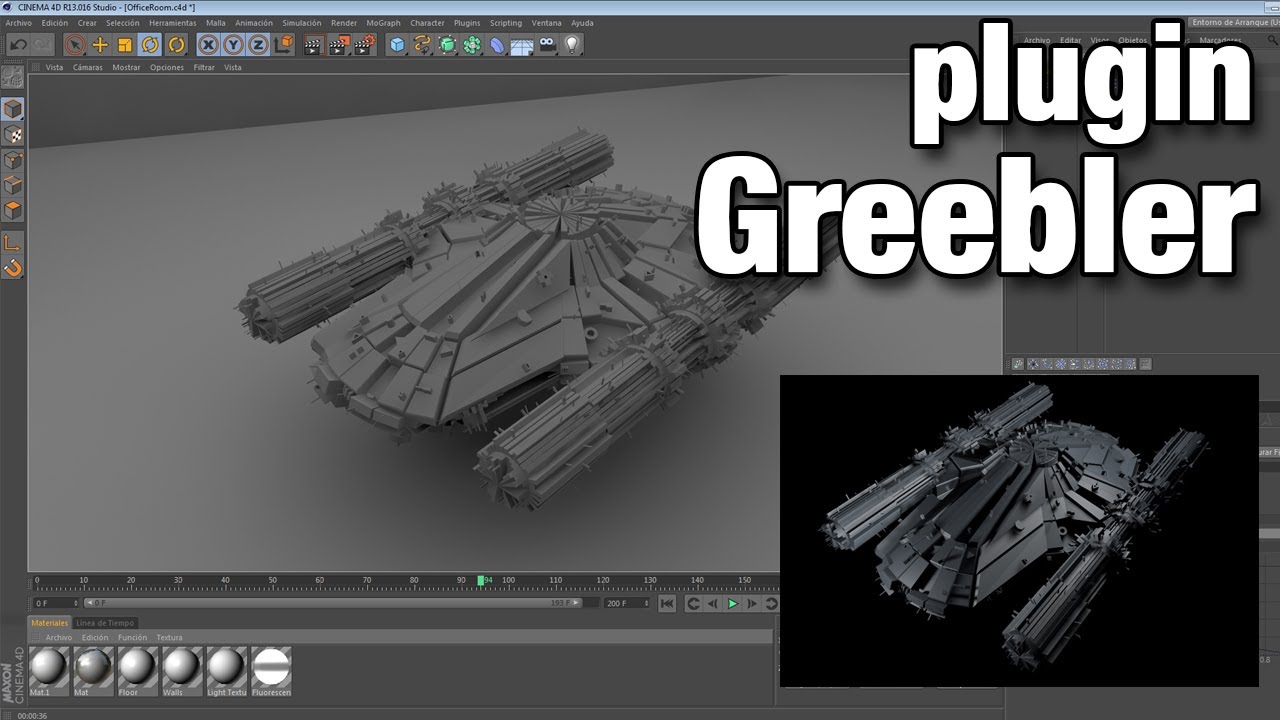Step to previous frame button

pyautogui.click(x=713, y=604)
